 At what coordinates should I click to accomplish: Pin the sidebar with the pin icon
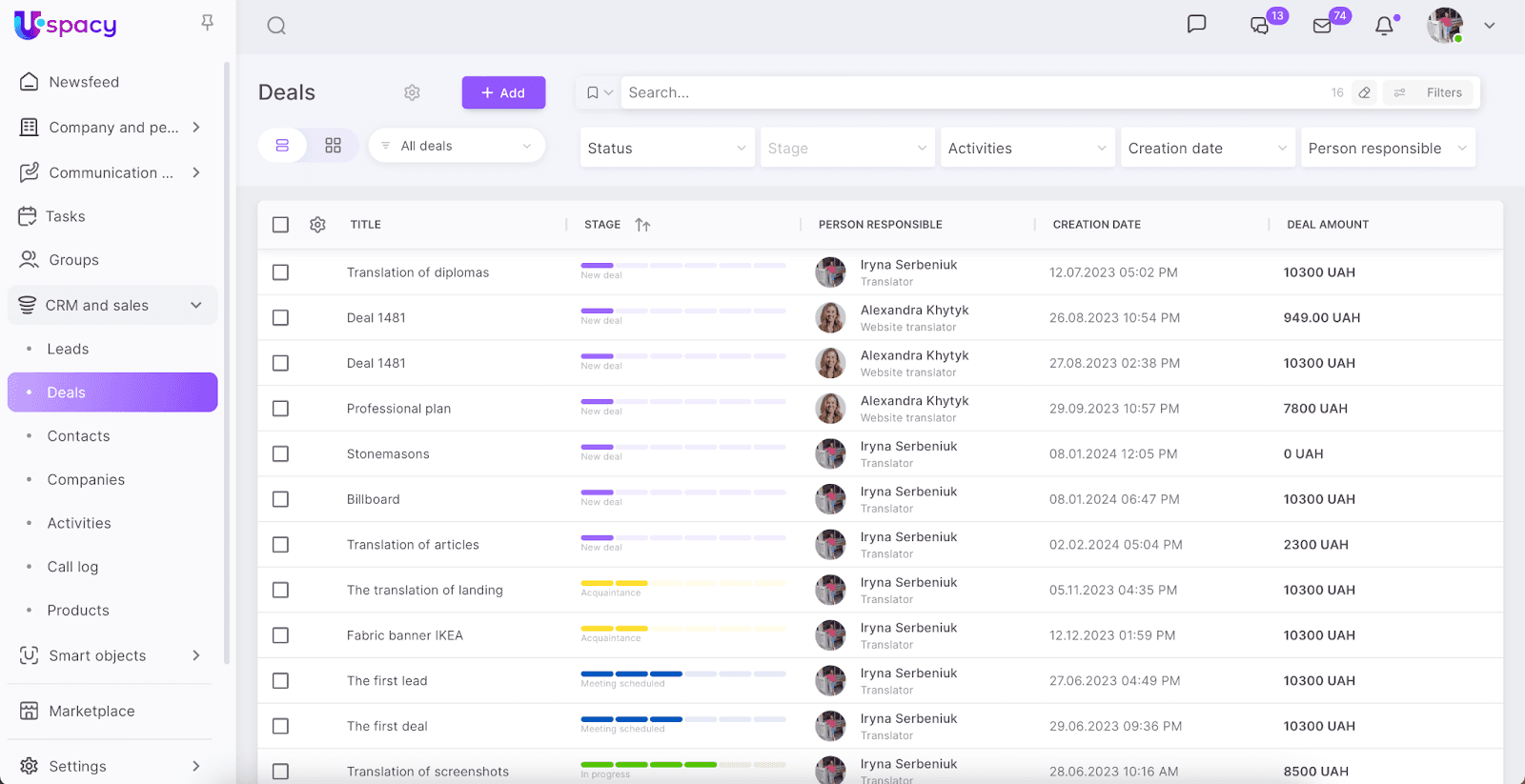coord(207,22)
